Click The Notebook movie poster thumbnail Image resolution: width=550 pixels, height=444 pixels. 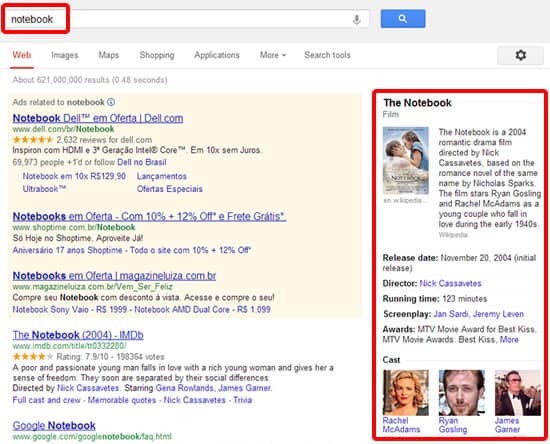pyautogui.click(x=406, y=161)
